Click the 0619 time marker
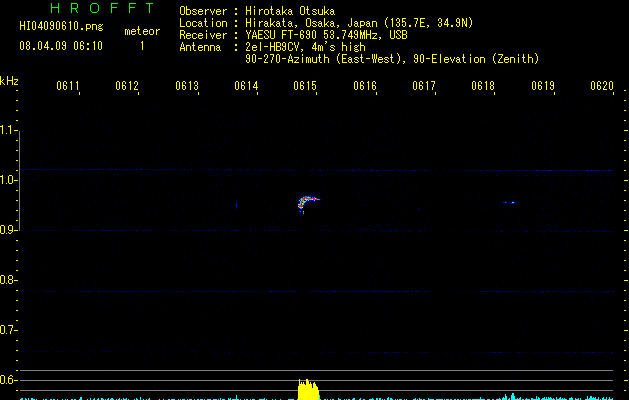This screenshot has height=400, width=629. click(x=543, y=86)
